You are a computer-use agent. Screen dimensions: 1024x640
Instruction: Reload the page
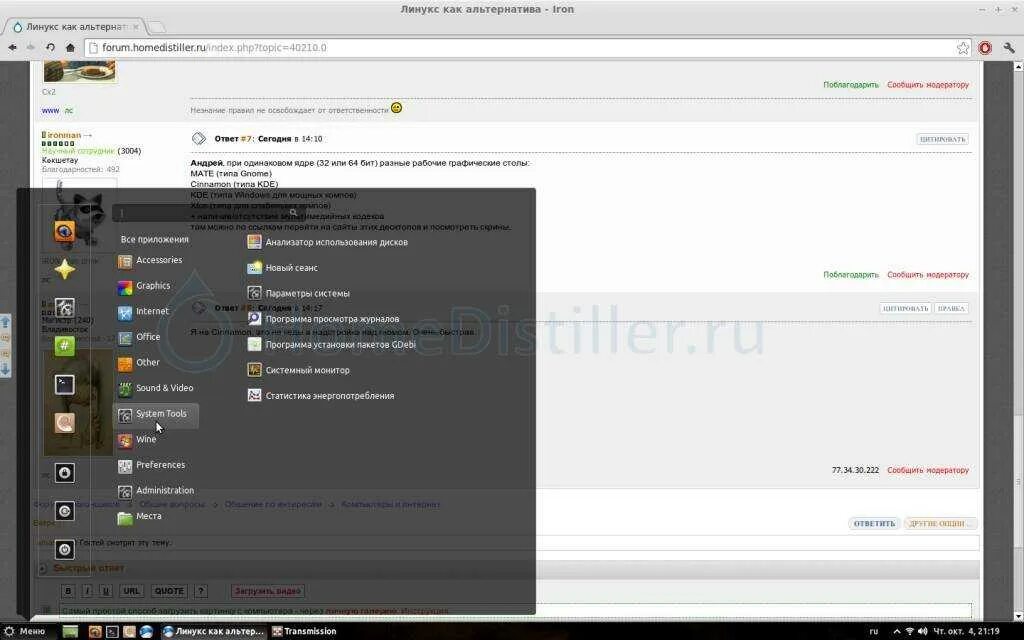coord(50,48)
